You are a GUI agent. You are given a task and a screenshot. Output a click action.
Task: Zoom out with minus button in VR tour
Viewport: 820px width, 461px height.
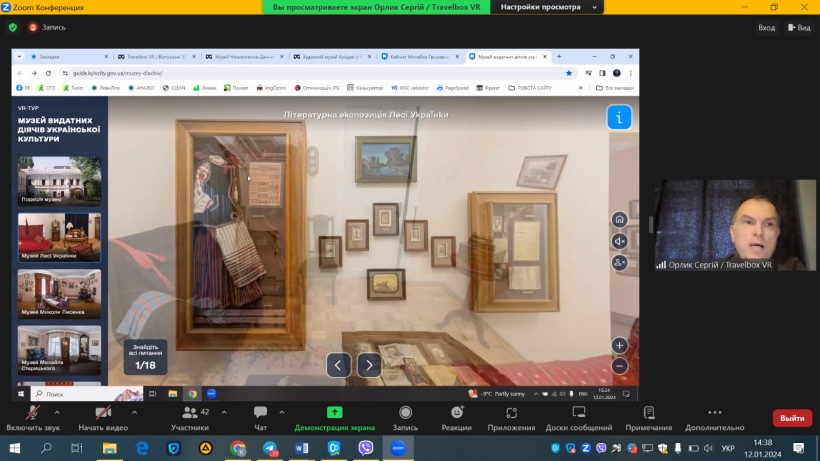point(619,366)
